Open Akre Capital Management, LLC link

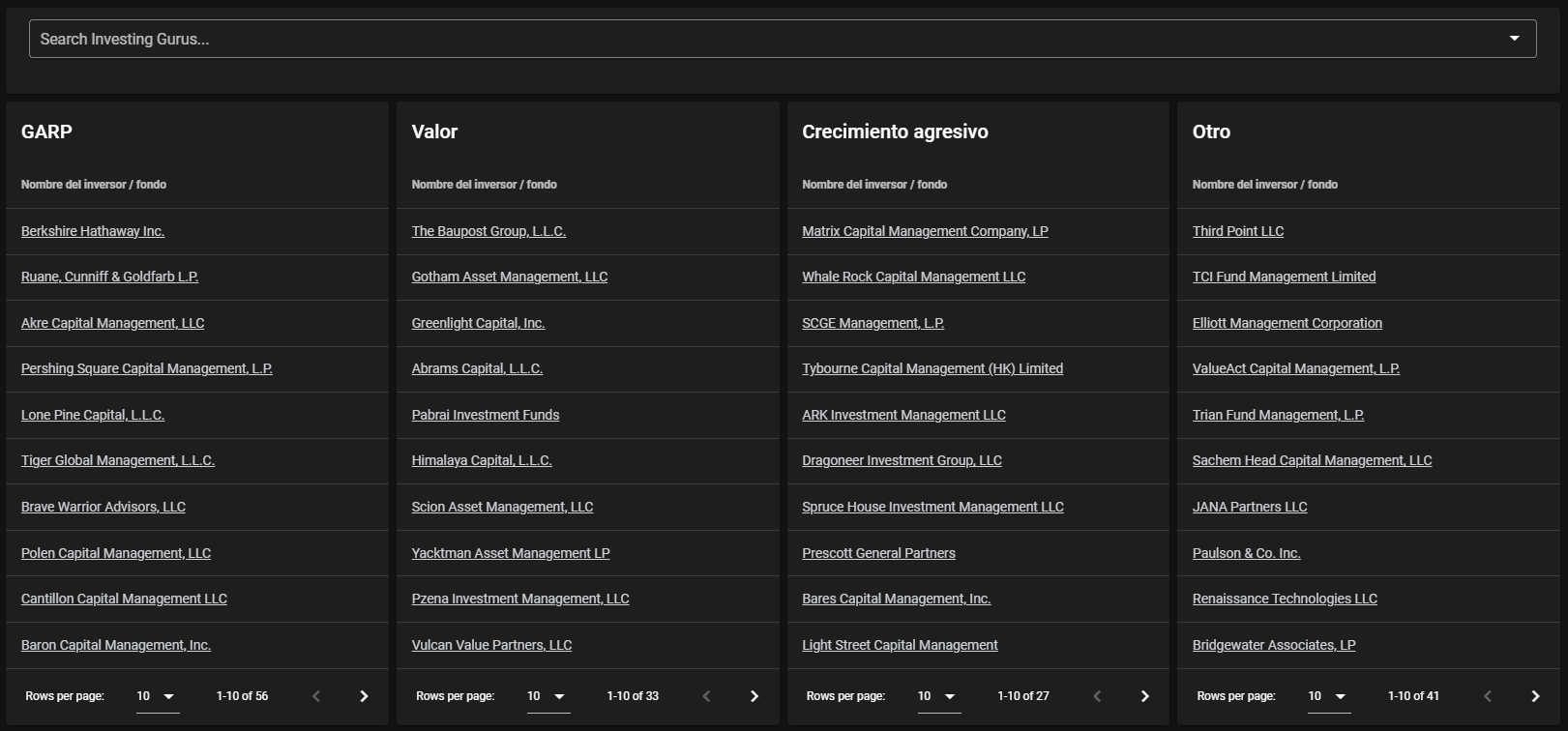point(112,323)
